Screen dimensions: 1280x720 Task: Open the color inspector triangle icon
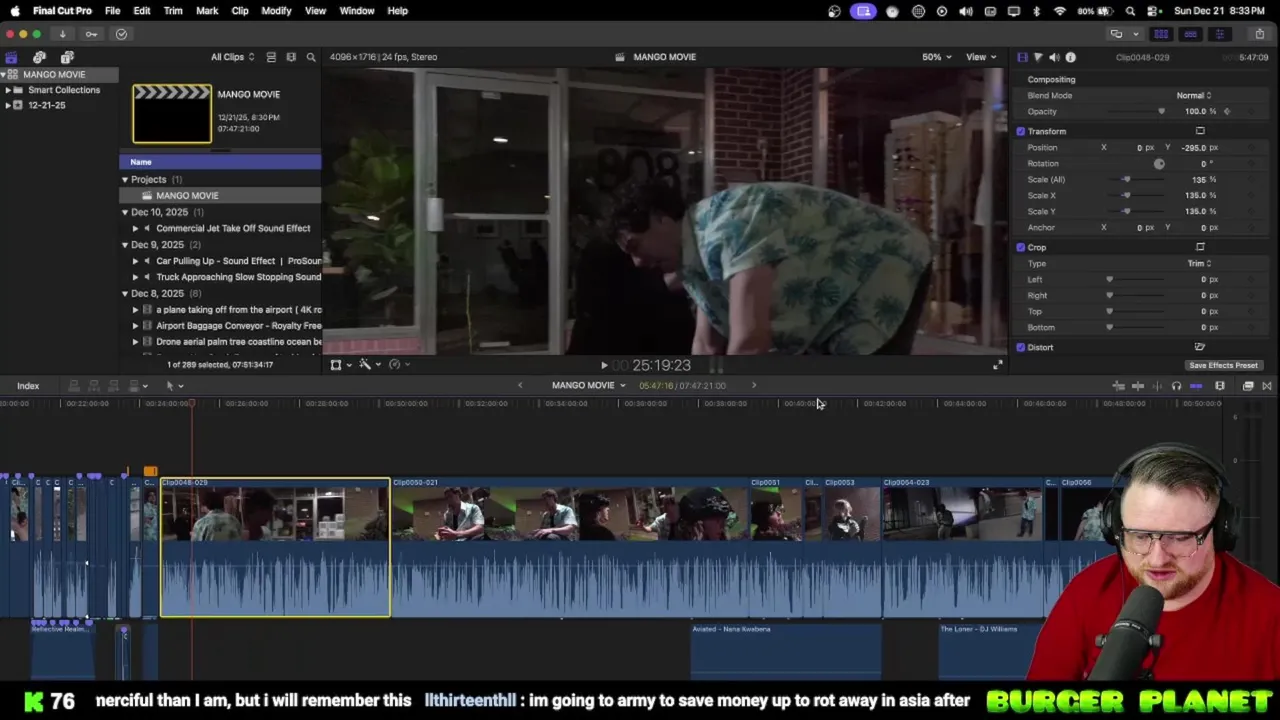click(1038, 57)
